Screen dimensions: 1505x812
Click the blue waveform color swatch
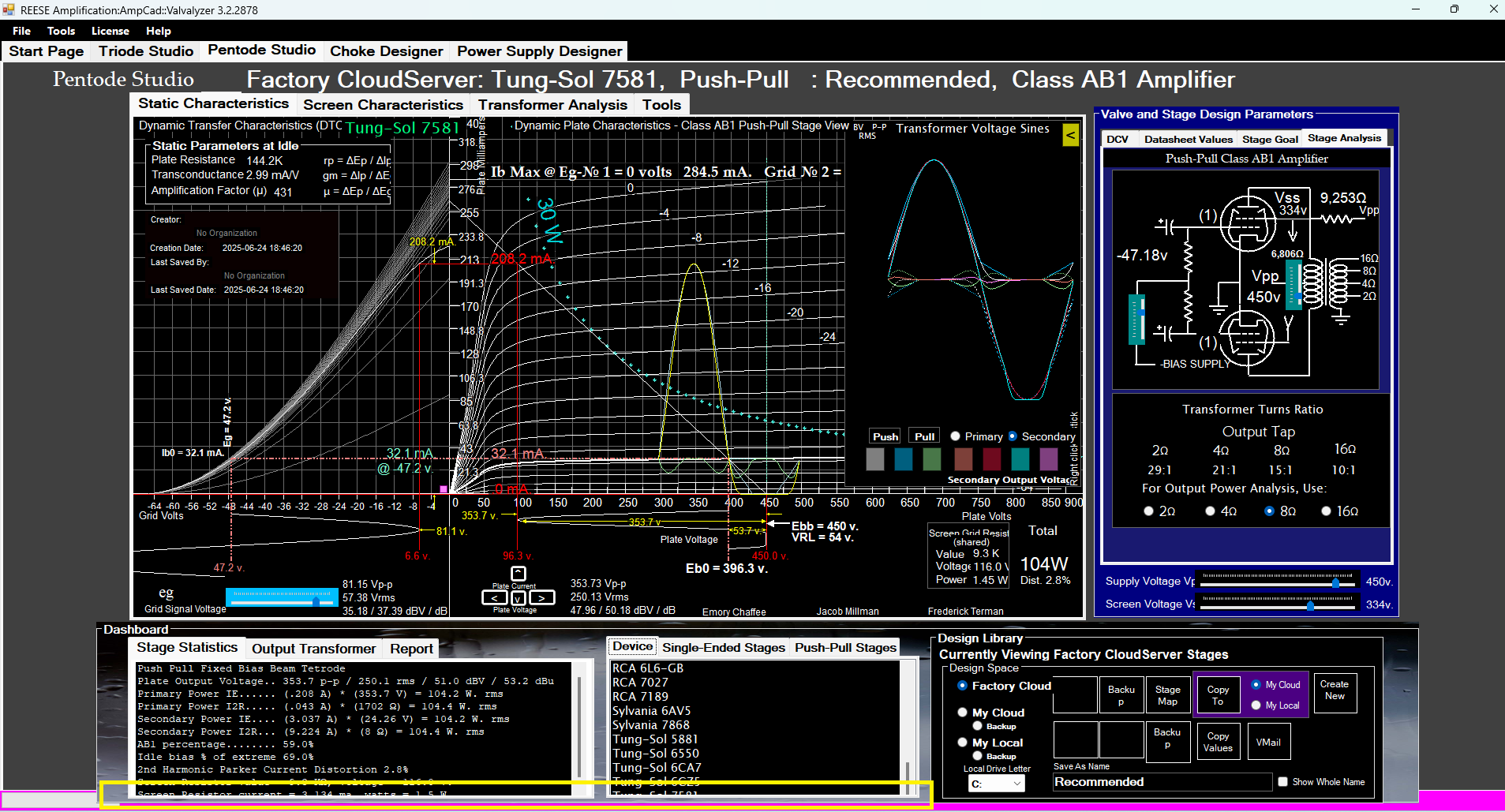point(904,458)
